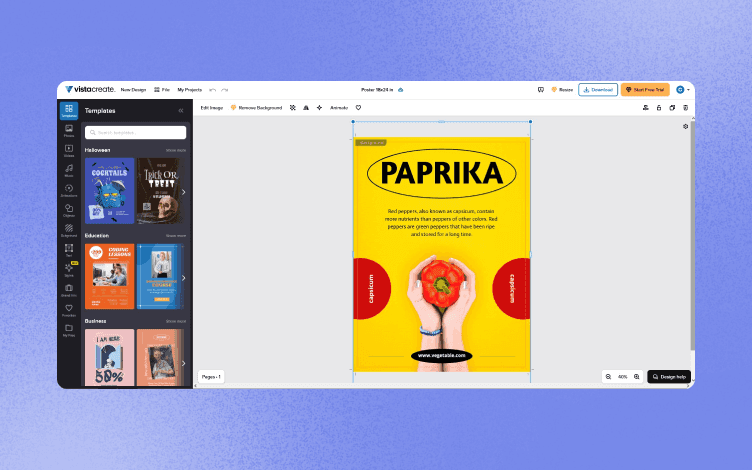
Task: Click the flip icon in image toolbar
Action: coord(306,108)
